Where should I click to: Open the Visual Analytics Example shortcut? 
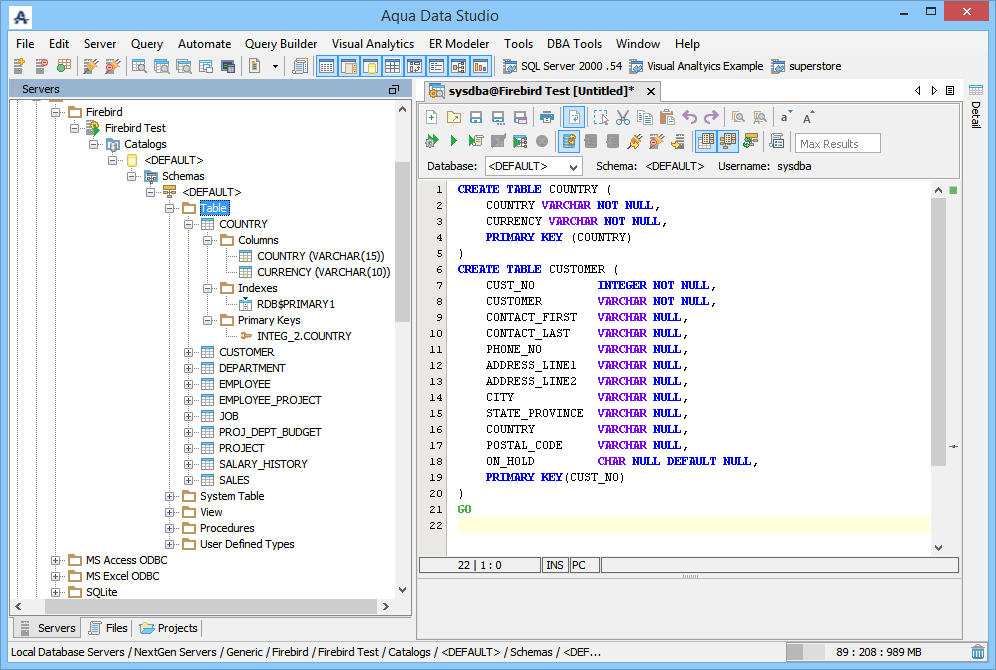(696, 66)
